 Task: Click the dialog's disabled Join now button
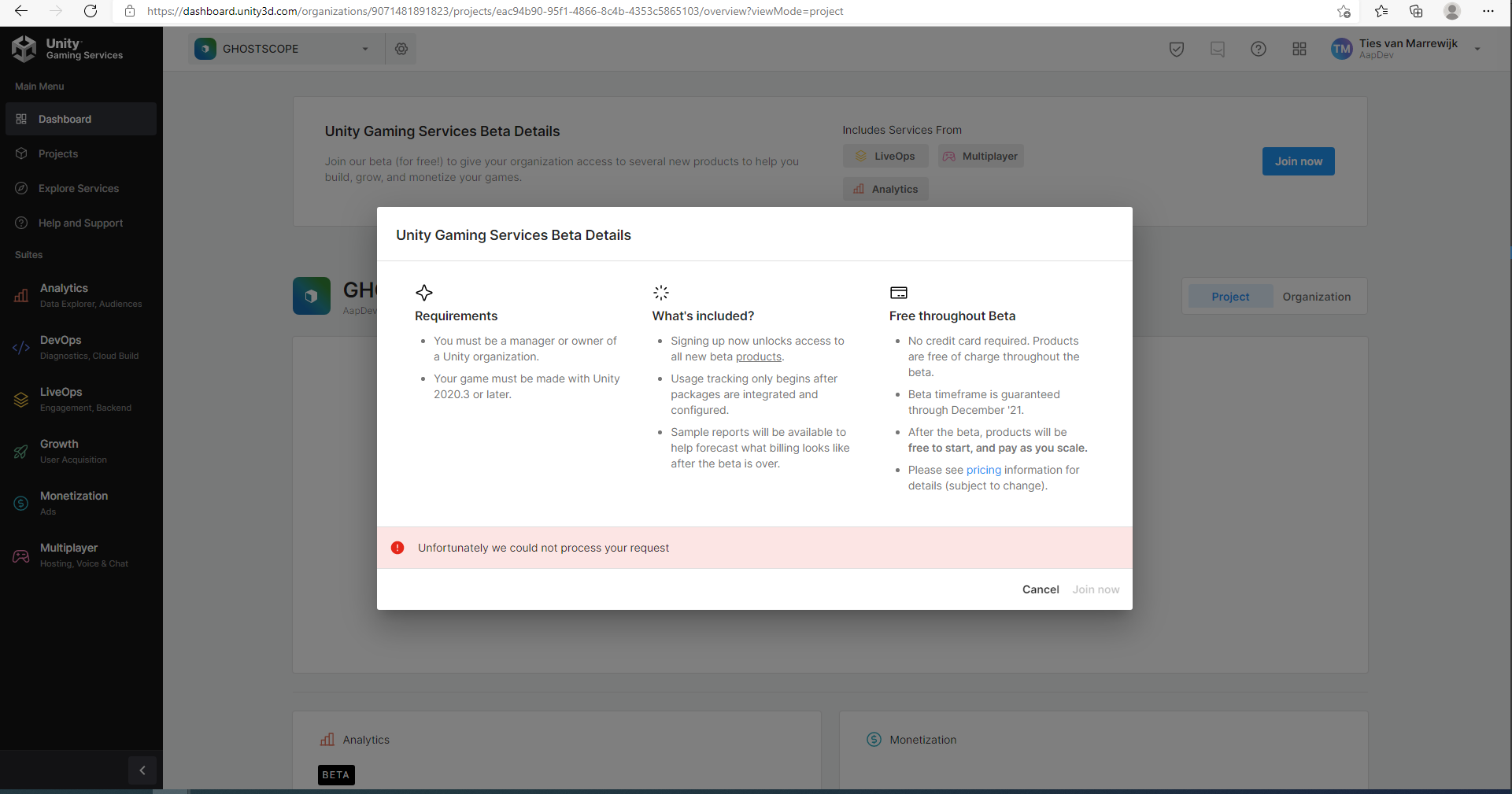click(1096, 589)
